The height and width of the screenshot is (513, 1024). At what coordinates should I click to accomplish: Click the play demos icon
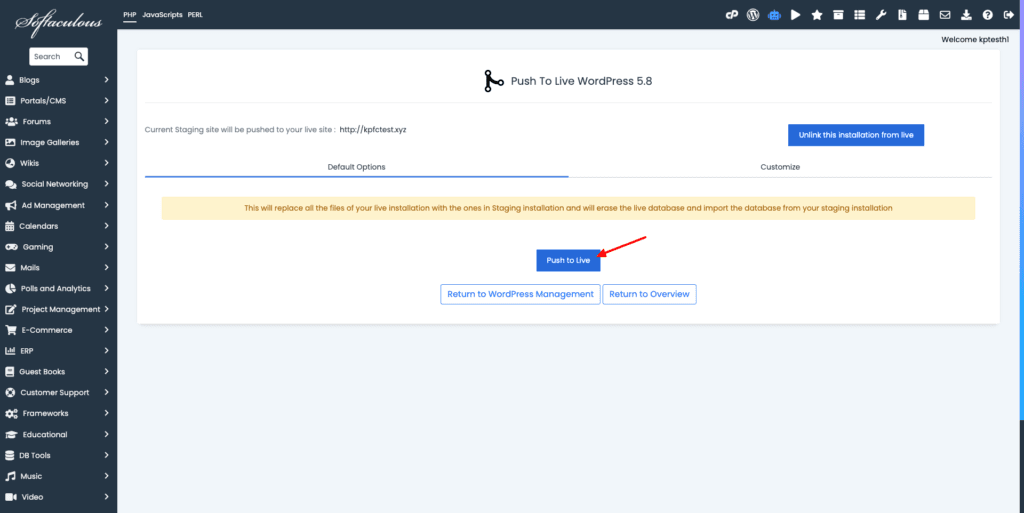(795, 15)
